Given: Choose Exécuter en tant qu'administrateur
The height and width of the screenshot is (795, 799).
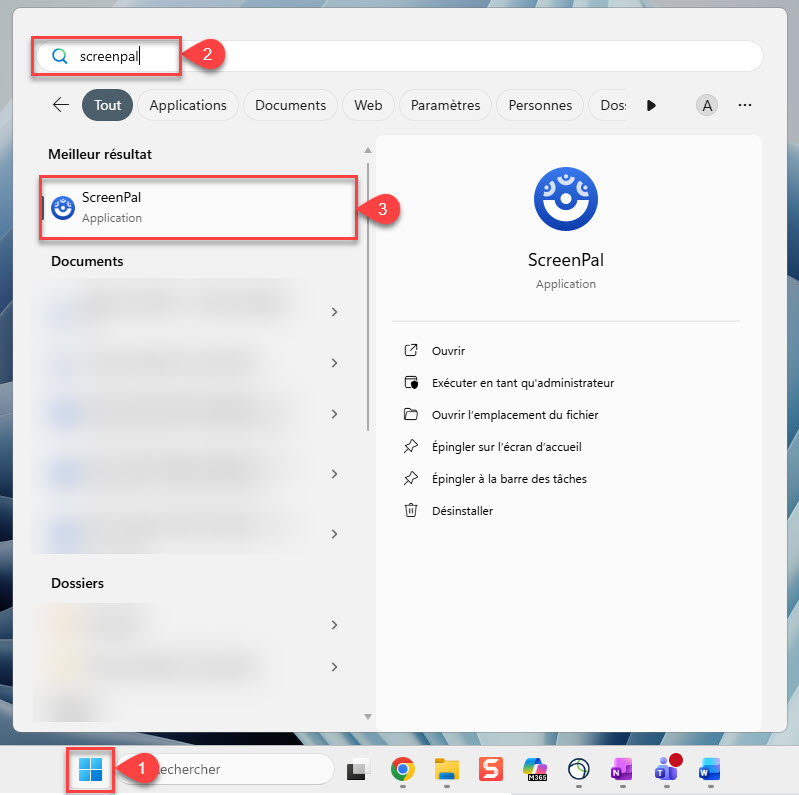Looking at the screenshot, I should click(x=523, y=383).
